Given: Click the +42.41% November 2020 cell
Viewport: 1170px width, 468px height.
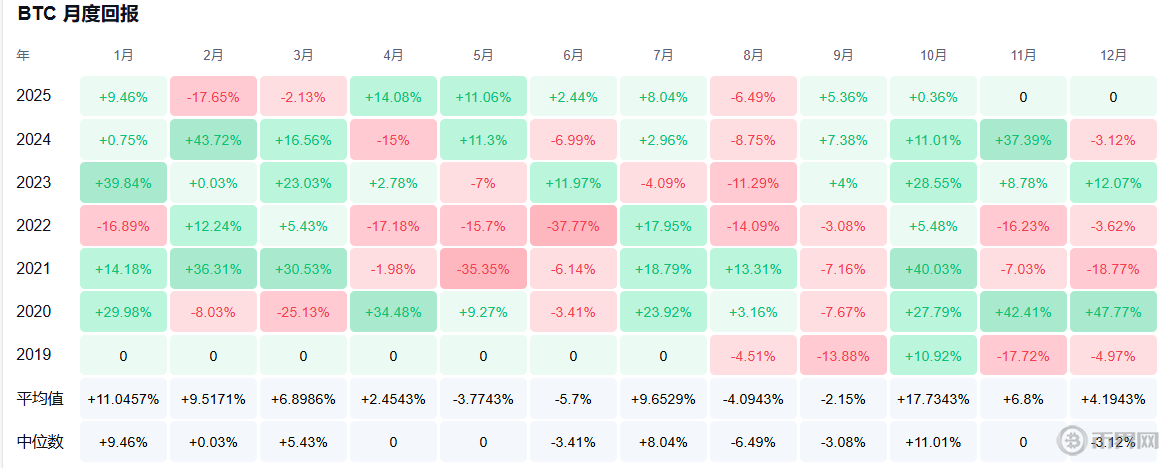Looking at the screenshot, I should pos(1023,312).
